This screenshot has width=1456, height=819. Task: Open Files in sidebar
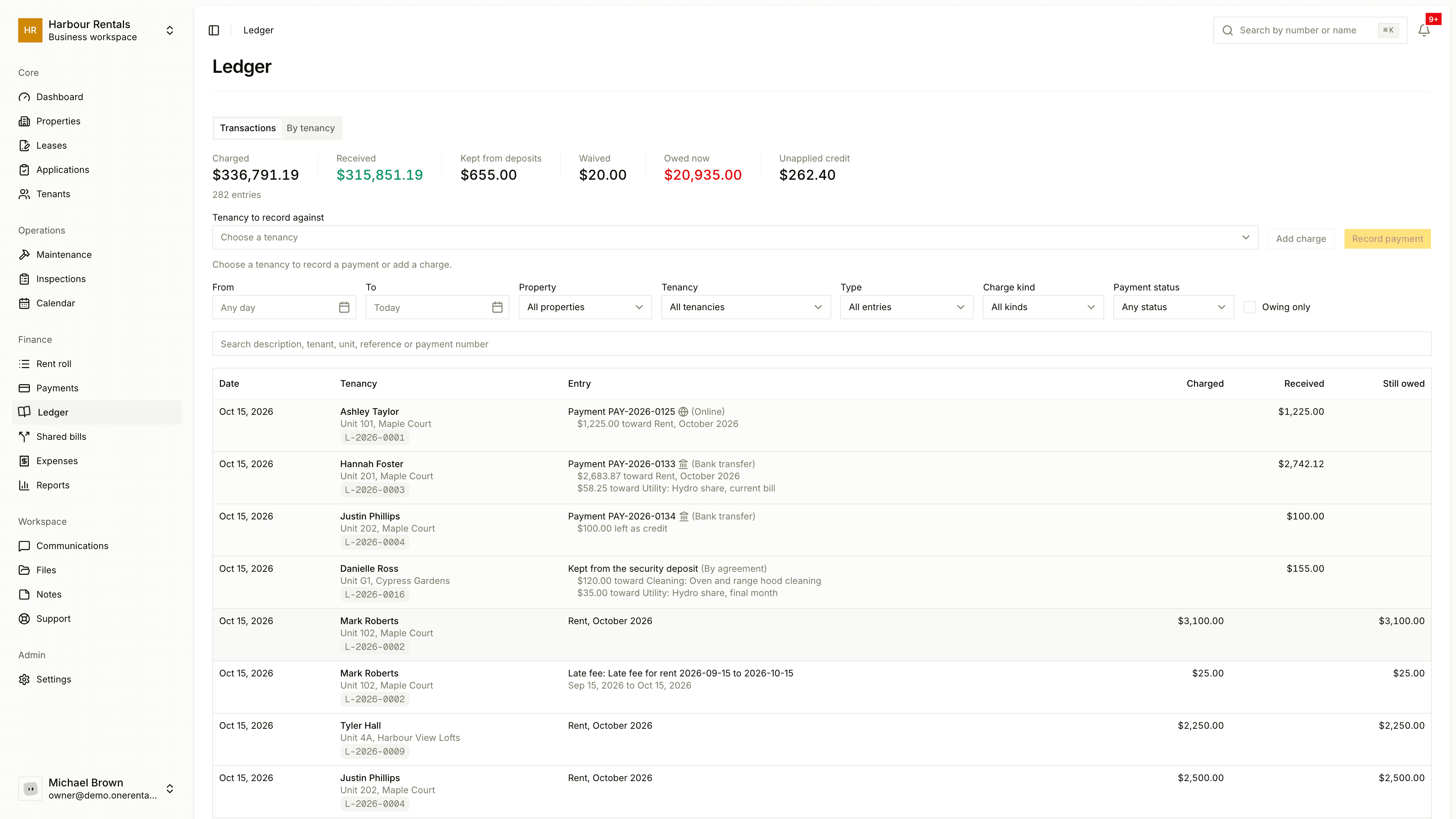(97, 570)
